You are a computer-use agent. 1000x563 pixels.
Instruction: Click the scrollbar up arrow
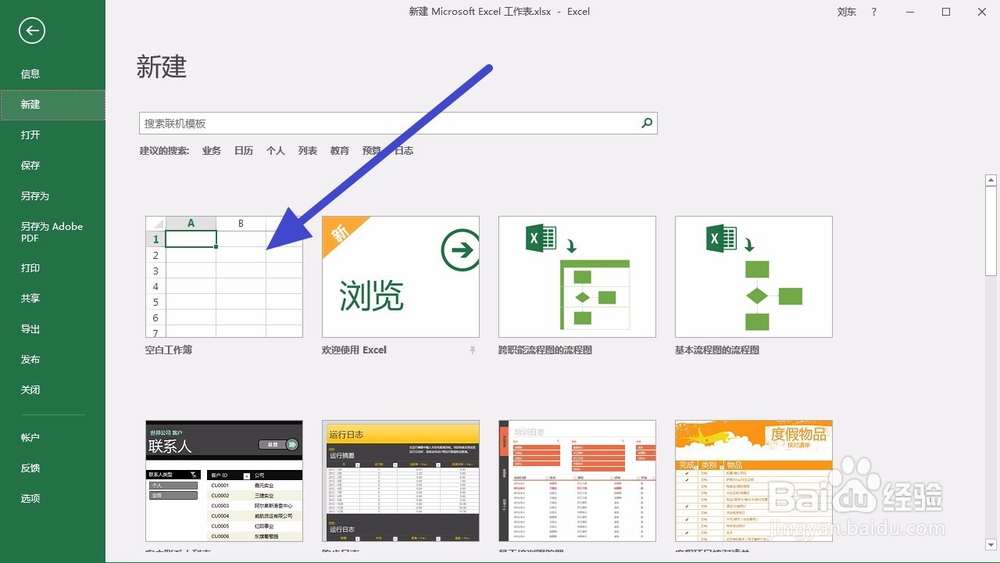(x=990, y=180)
